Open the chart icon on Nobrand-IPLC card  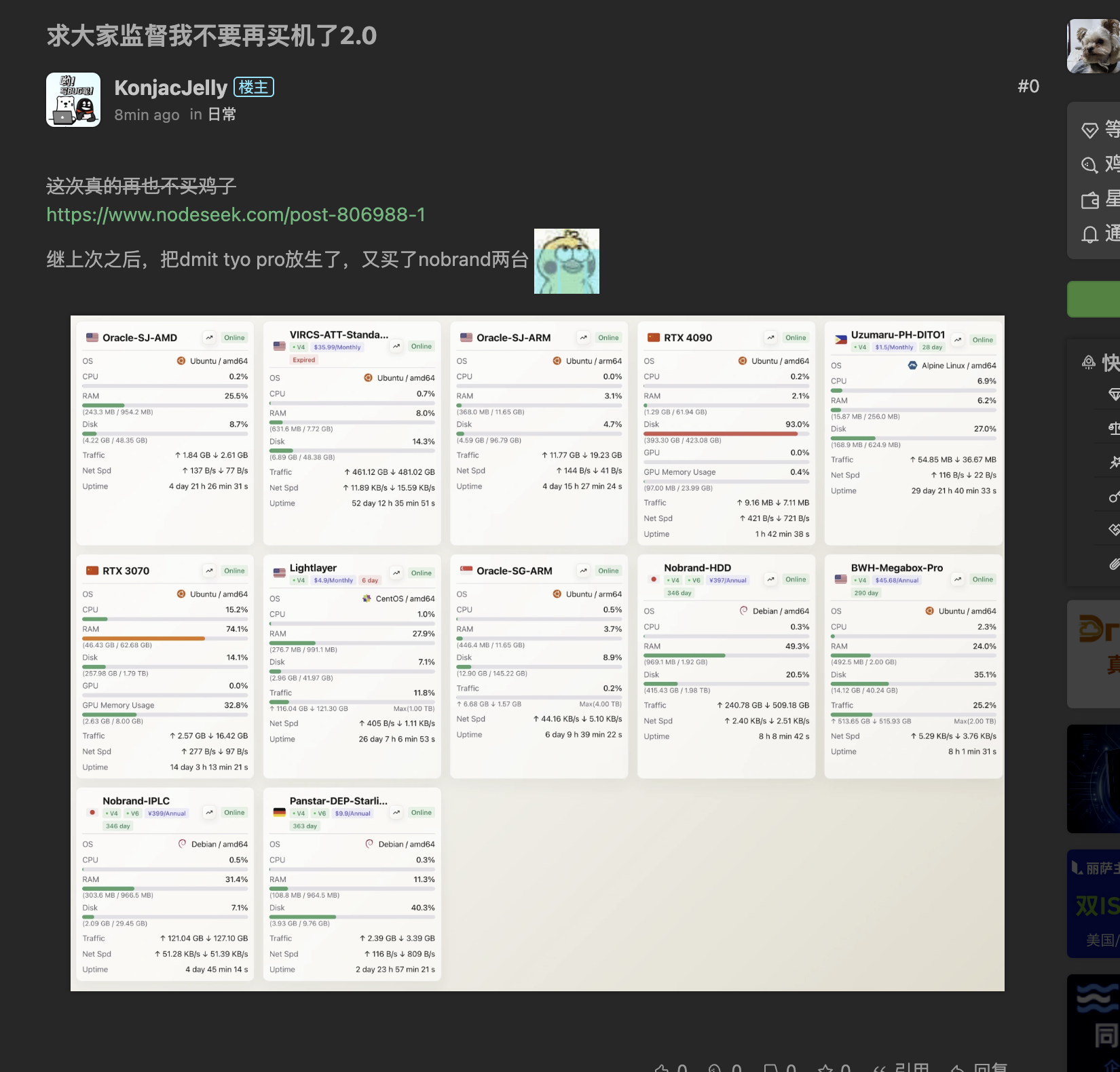point(210,813)
